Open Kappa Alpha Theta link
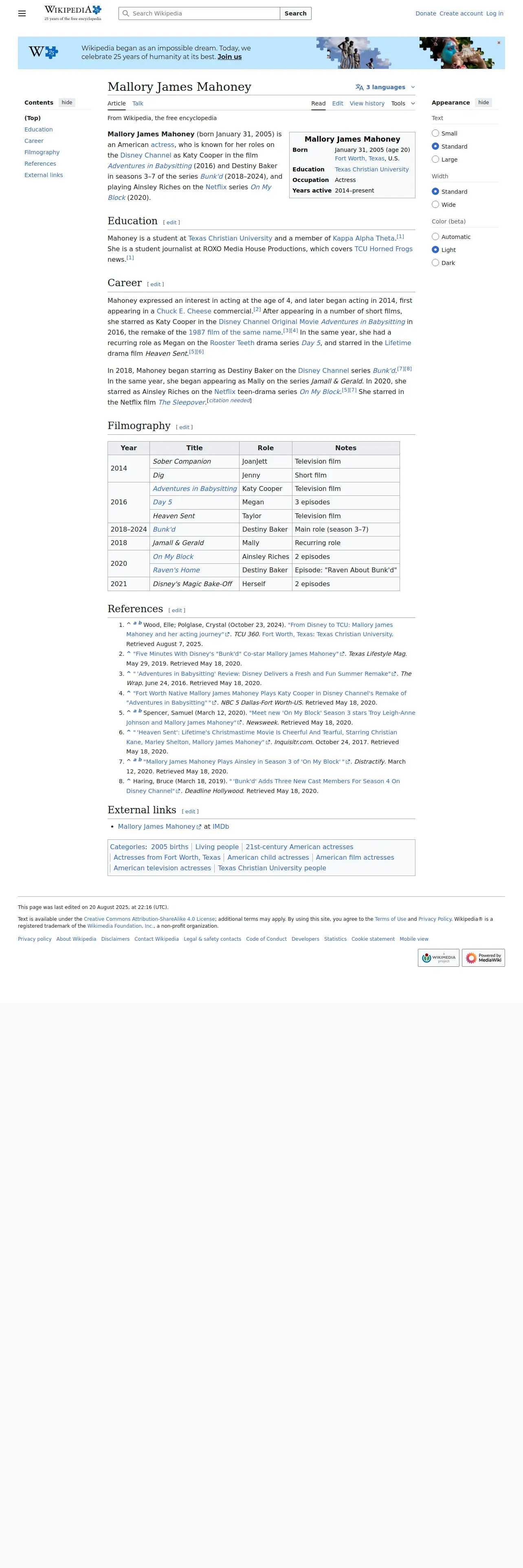Screen dimensions: 523x1568 [363, 239]
